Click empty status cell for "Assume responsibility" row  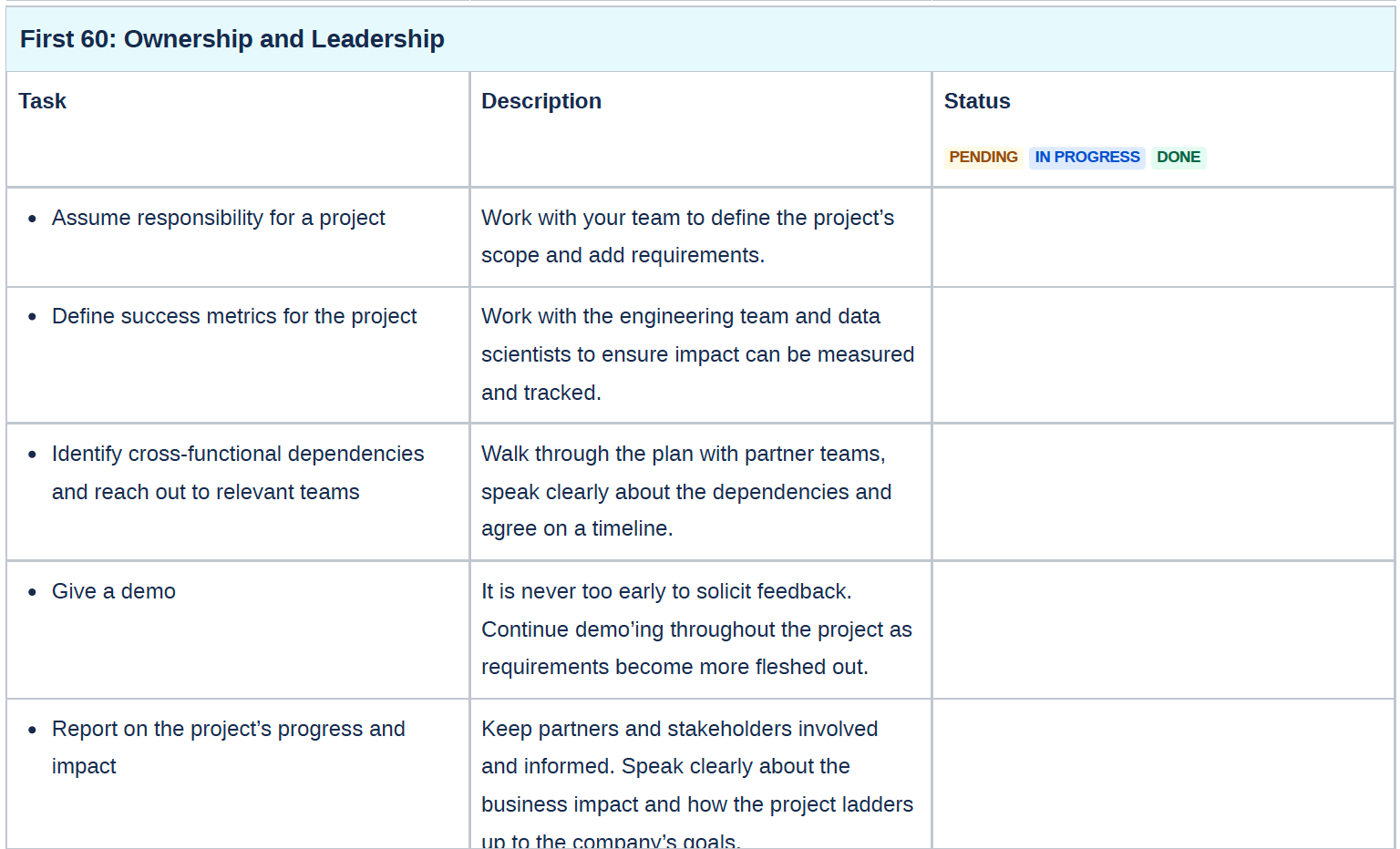[1162, 237]
